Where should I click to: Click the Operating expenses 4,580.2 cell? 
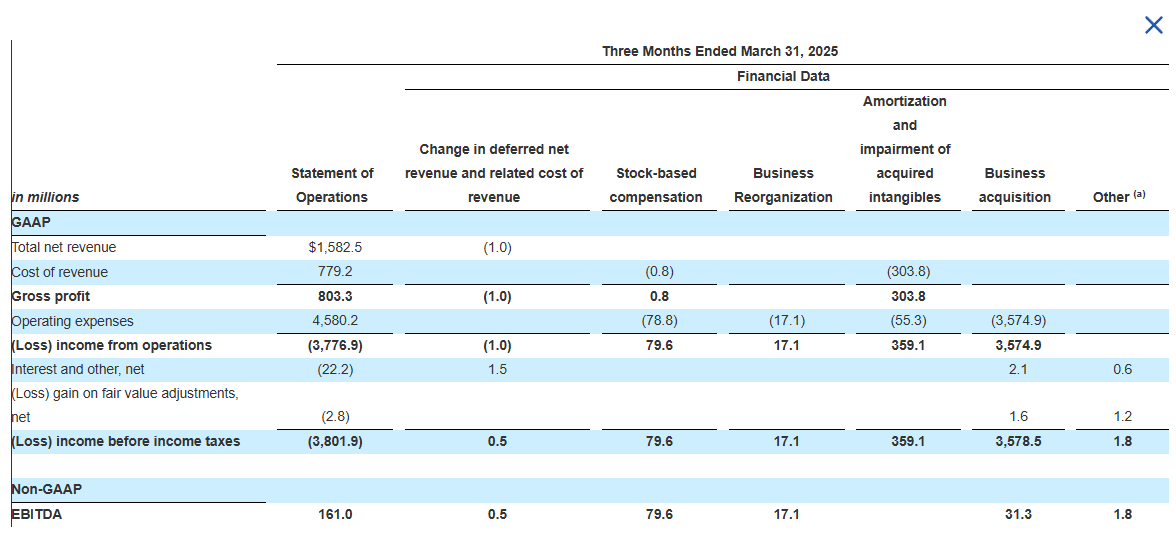coord(334,321)
